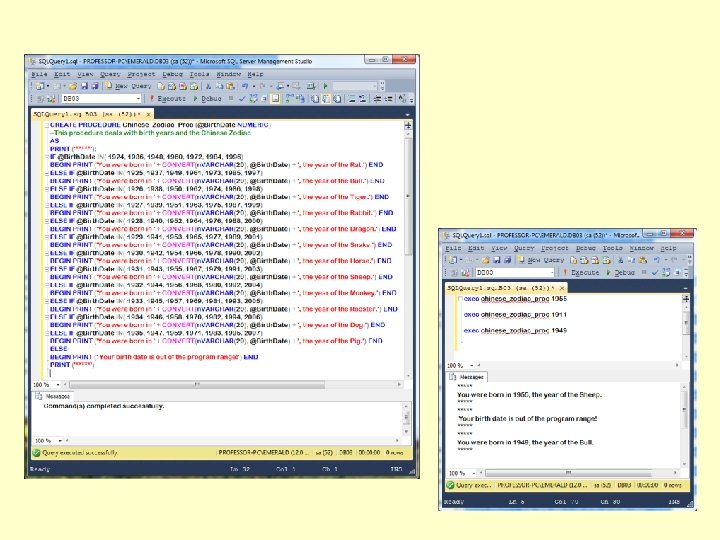This screenshot has width=720, height=540.
Task: Click Cancel Executing Query stop icon left window
Action: 231,98
